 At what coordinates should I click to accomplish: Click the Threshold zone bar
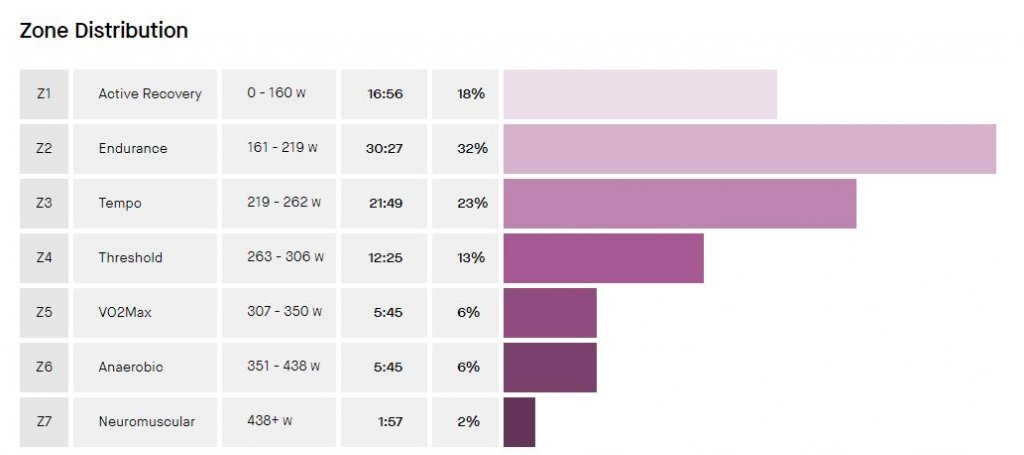603,257
